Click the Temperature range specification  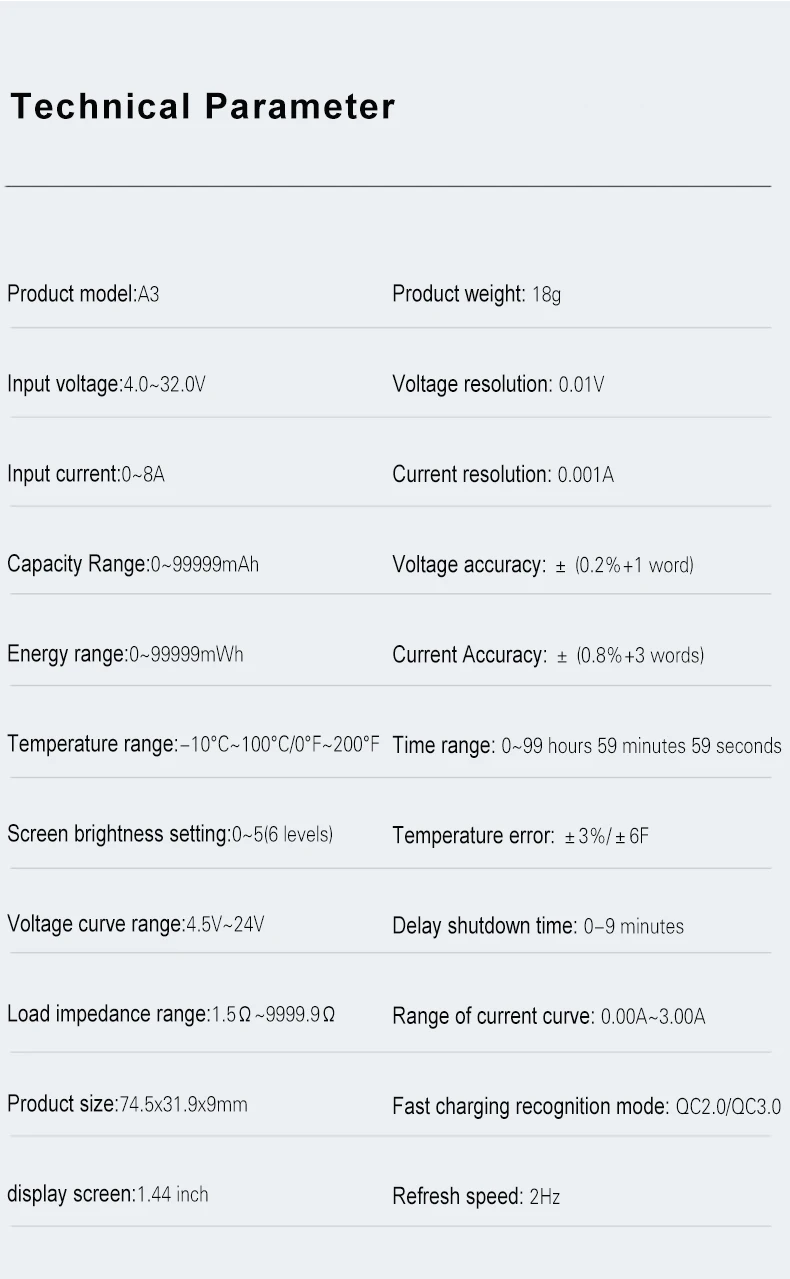point(193,744)
